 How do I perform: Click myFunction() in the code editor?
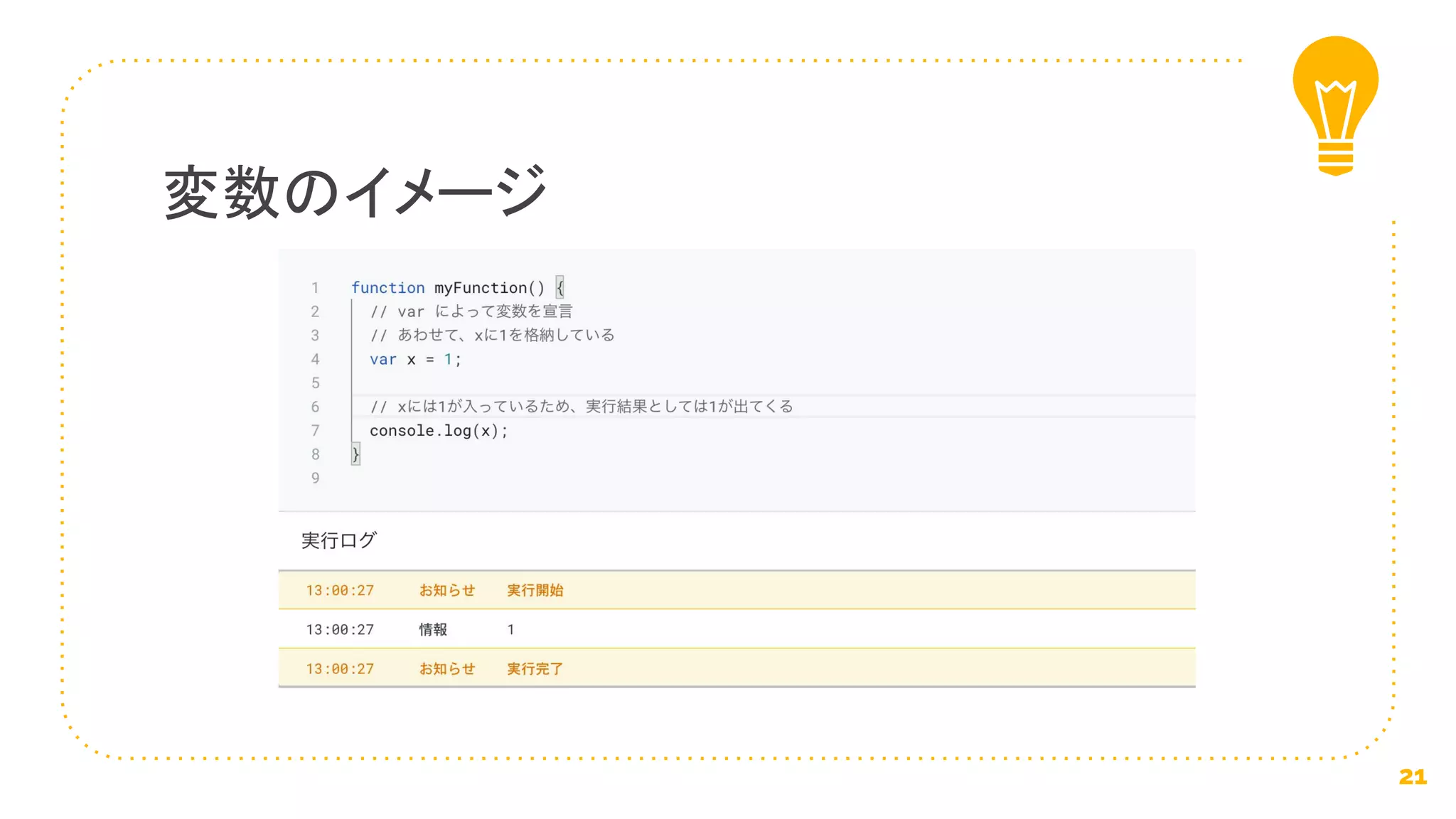tap(489, 288)
